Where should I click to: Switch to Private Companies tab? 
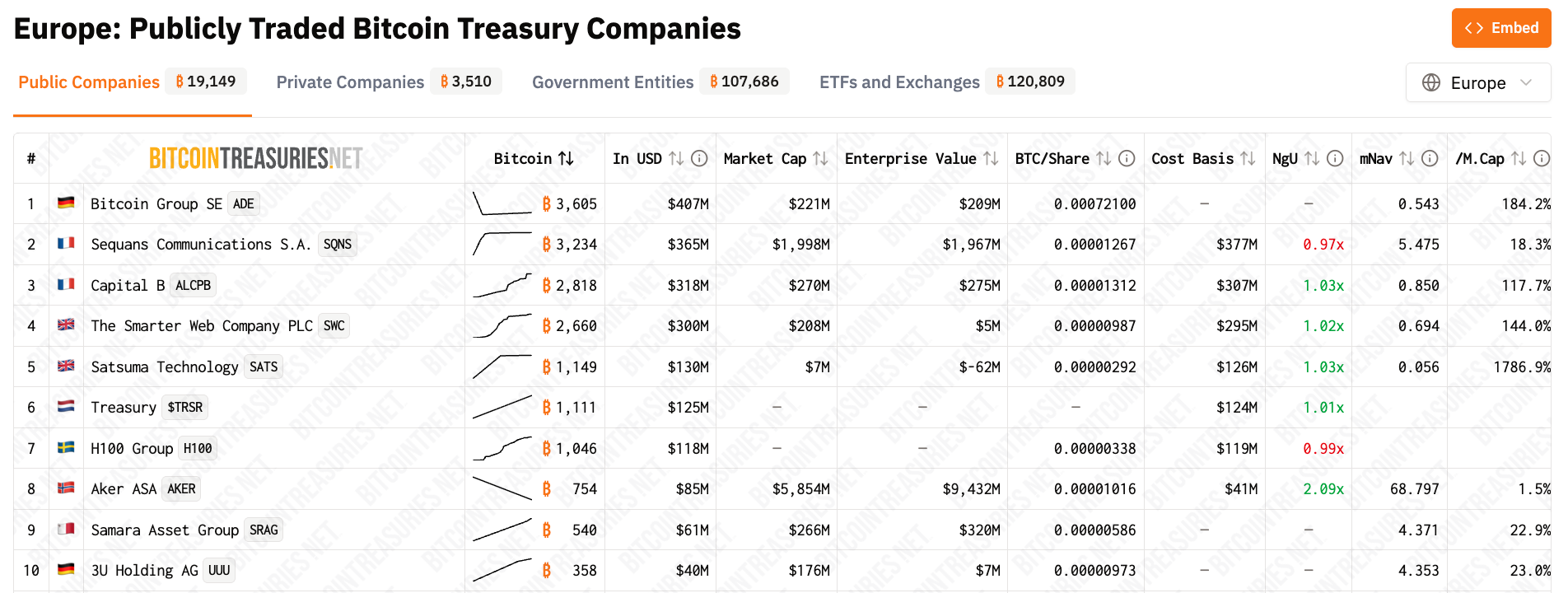point(350,82)
